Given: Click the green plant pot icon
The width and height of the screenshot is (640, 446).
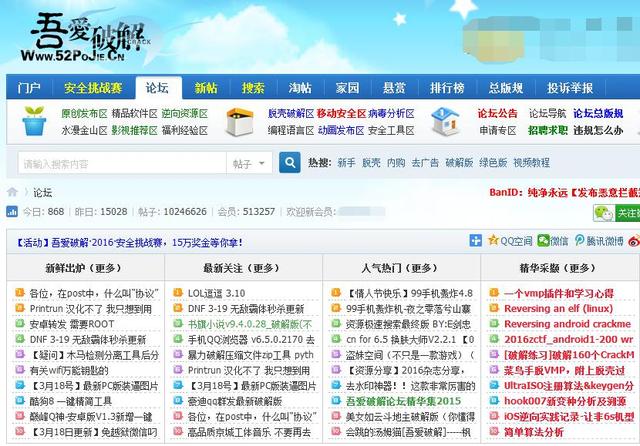Looking at the screenshot, I should click(34, 121).
